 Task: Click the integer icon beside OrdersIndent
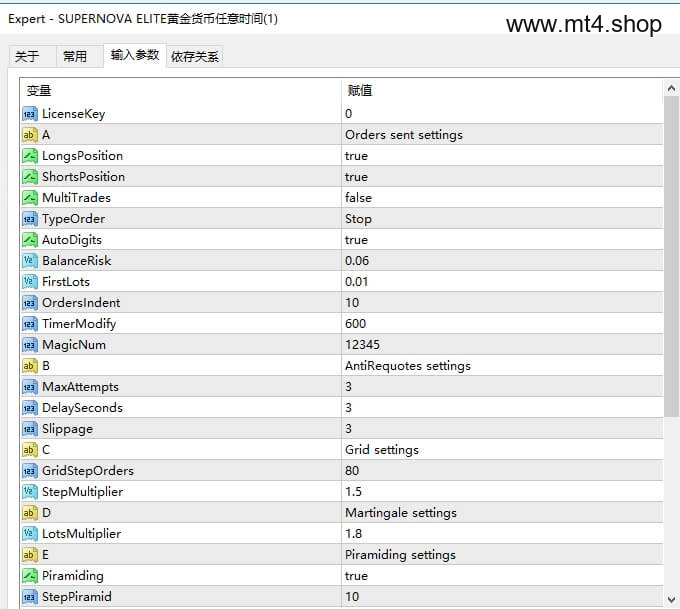29,303
